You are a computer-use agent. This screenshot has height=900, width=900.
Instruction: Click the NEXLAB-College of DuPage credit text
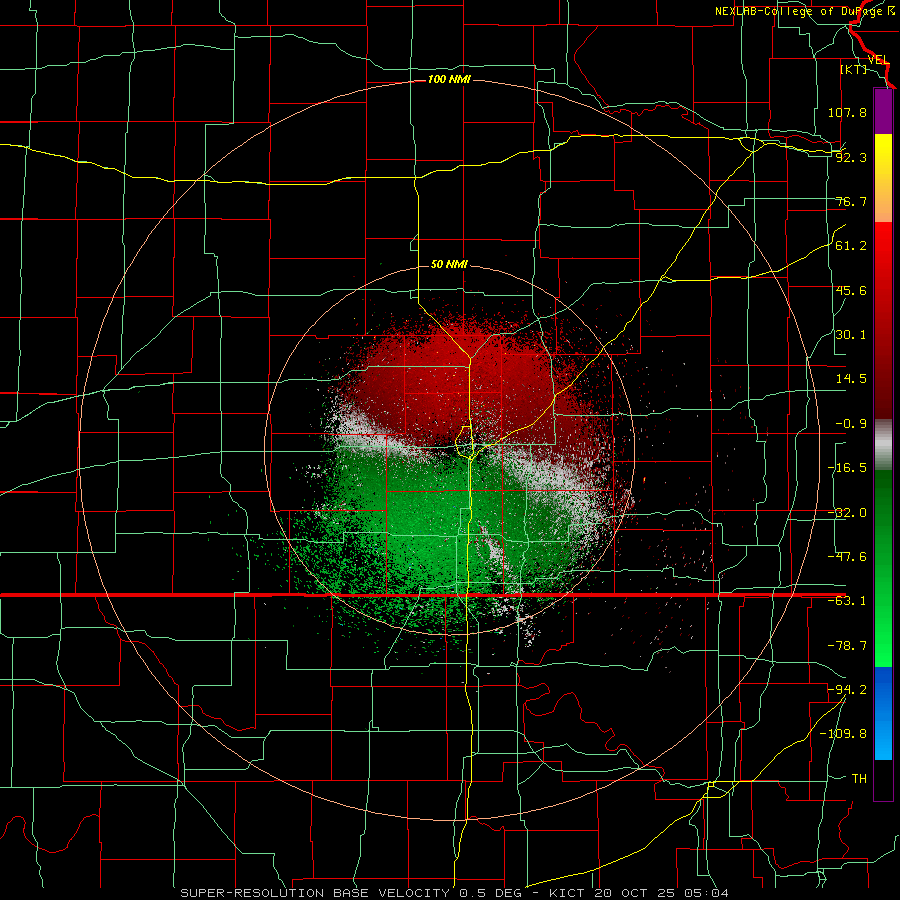[804, 11]
